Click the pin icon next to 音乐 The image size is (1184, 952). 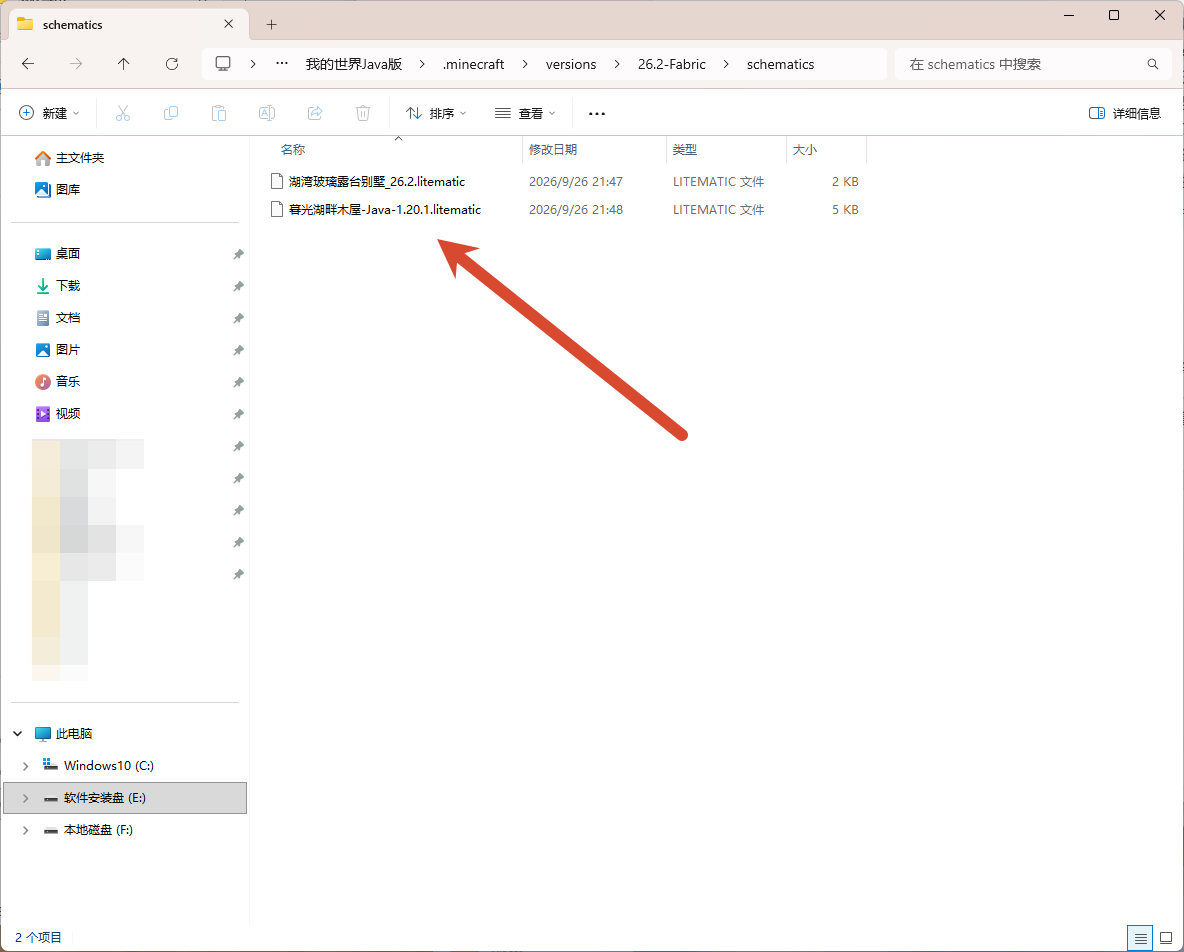click(239, 382)
